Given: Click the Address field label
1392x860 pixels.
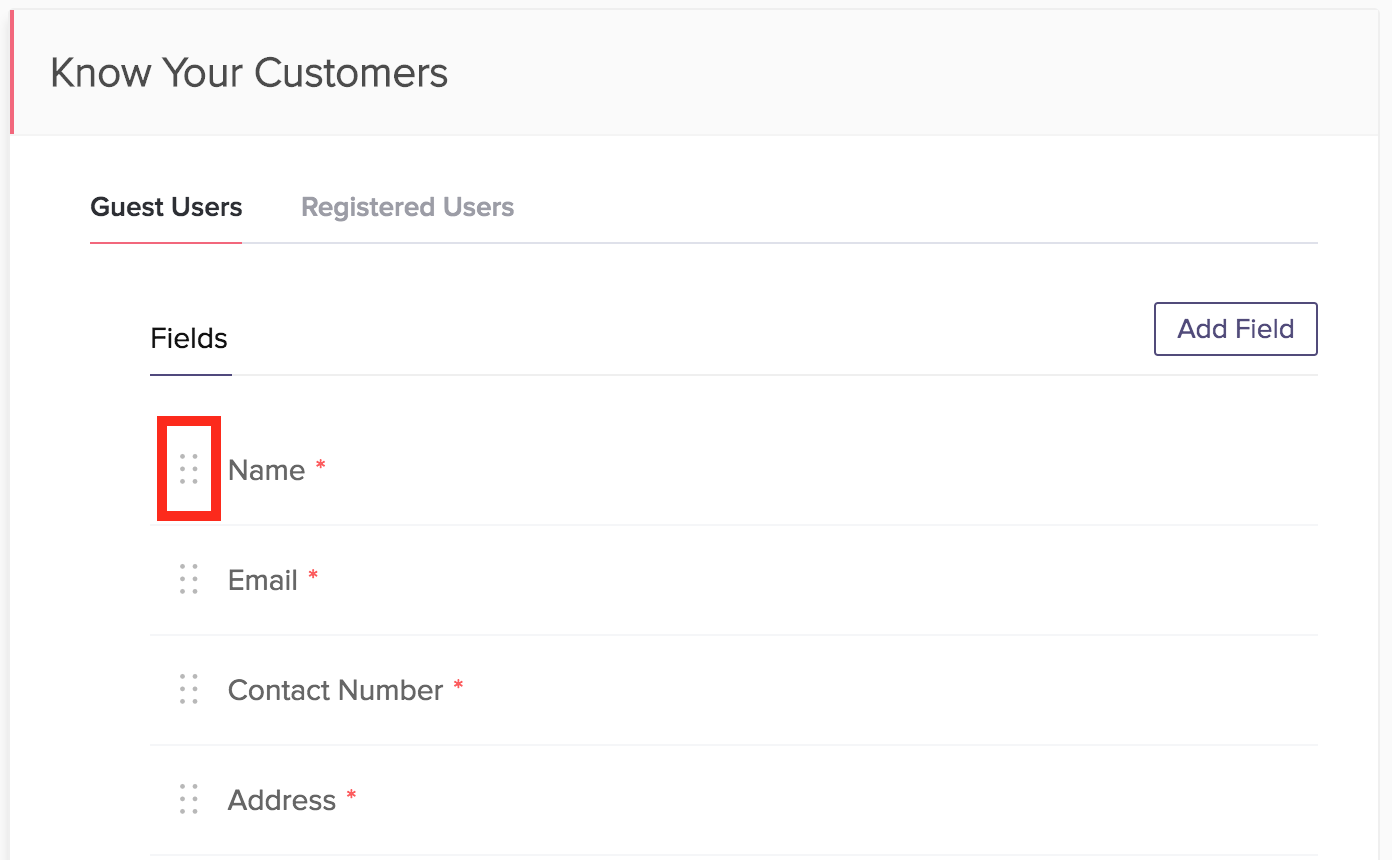Looking at the screenshot, I should coord(282,800).
